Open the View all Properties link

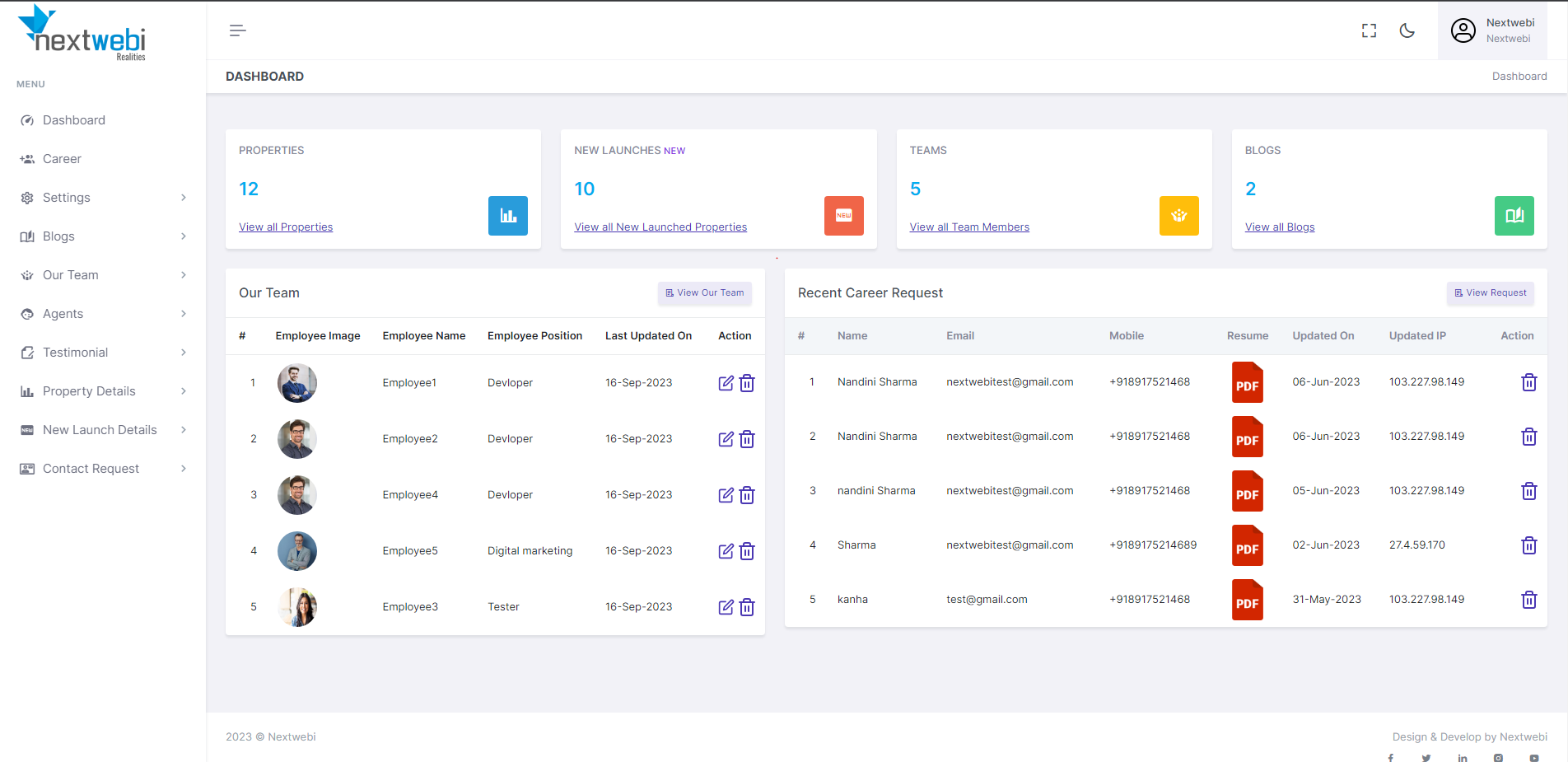[x=286, y=227]
